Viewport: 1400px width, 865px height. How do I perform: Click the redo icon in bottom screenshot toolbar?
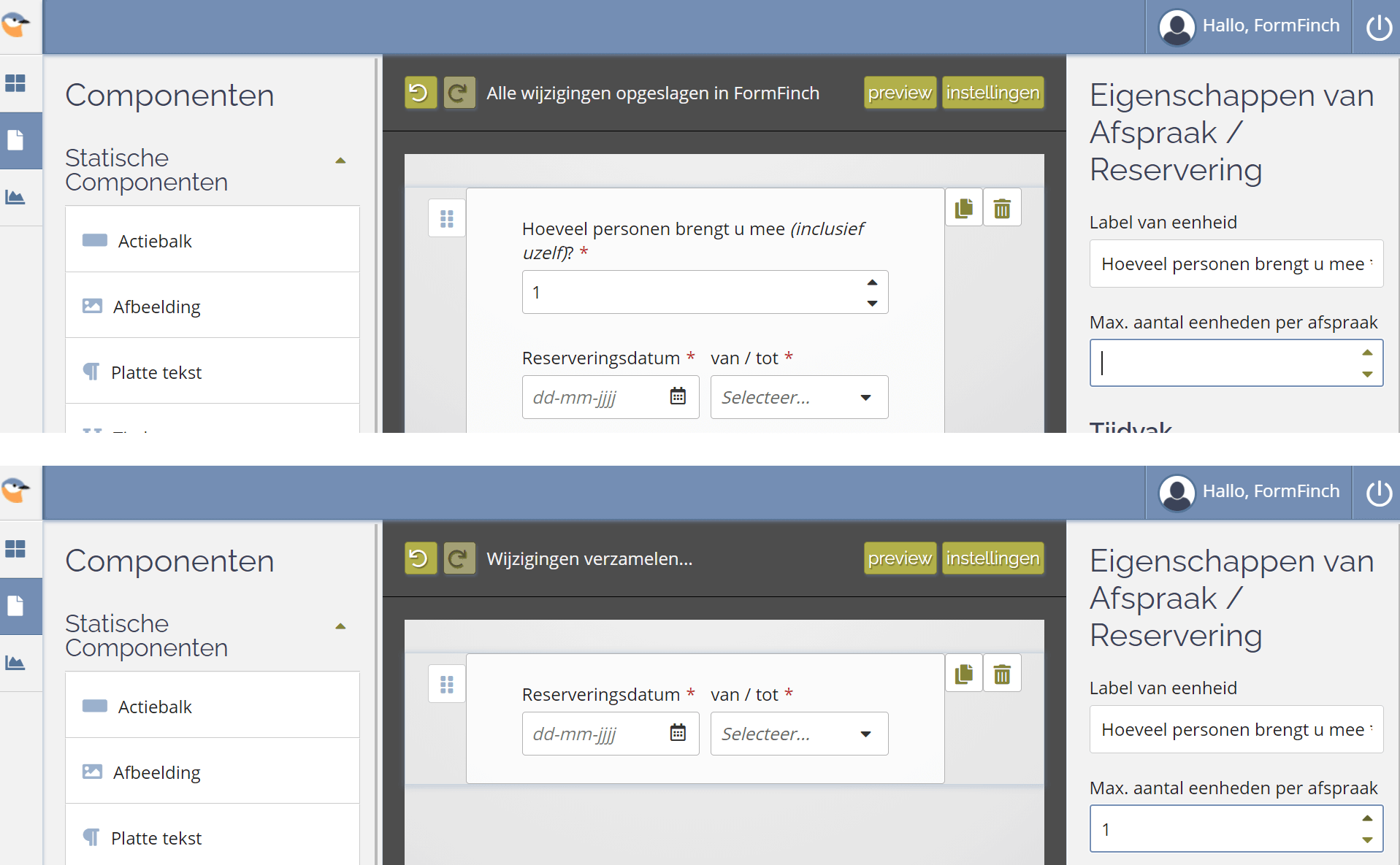pos(459,558)
